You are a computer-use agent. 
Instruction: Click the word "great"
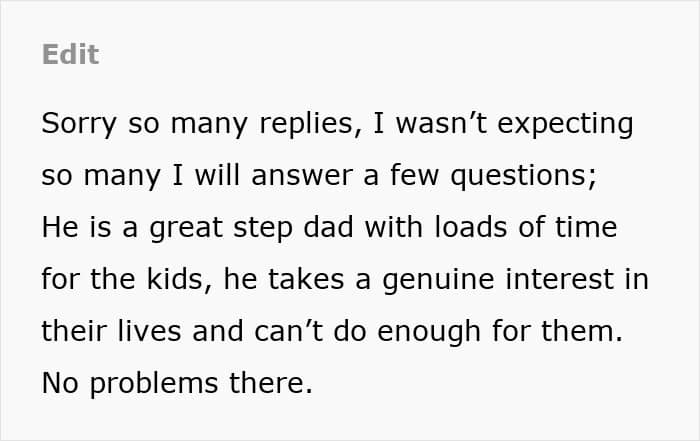pos(186,229)
